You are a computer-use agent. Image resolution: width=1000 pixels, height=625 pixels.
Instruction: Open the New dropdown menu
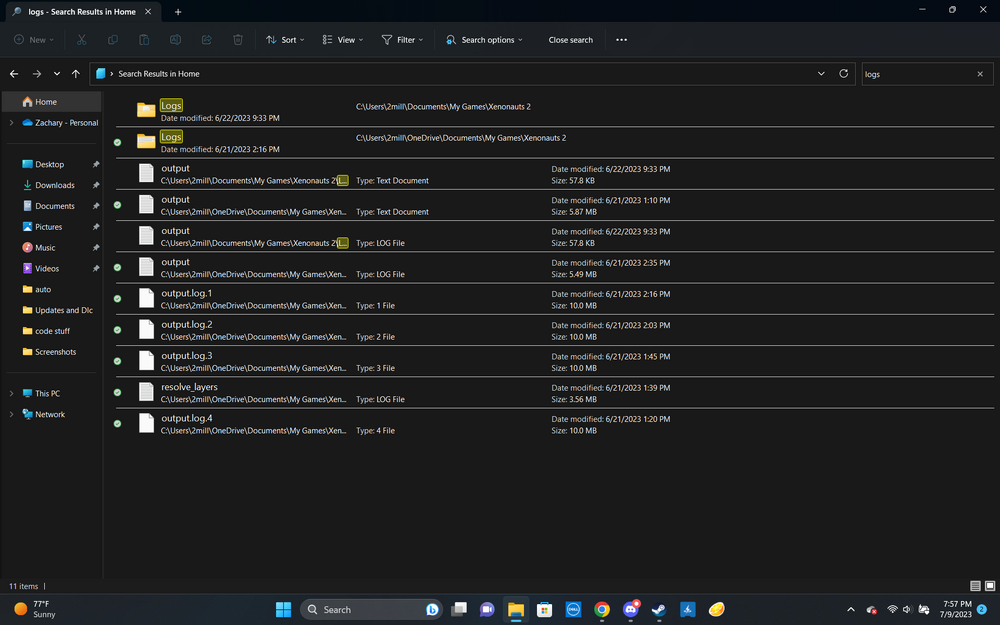click(x=34, y=40)
